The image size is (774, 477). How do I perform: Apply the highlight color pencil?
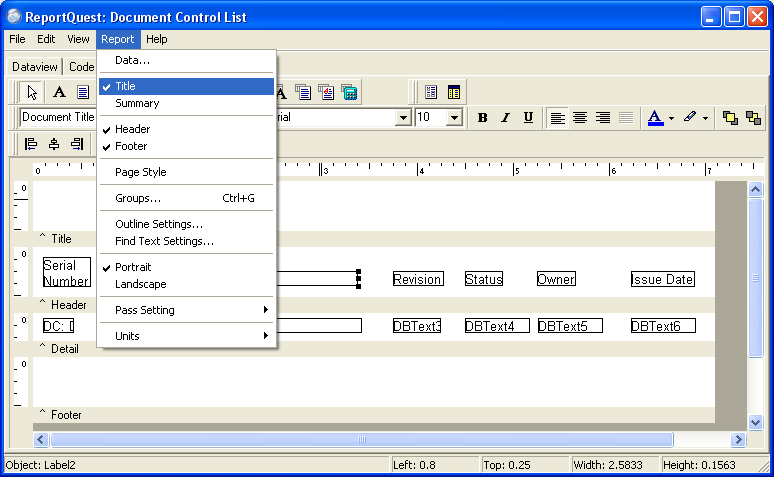pos(690,118)
